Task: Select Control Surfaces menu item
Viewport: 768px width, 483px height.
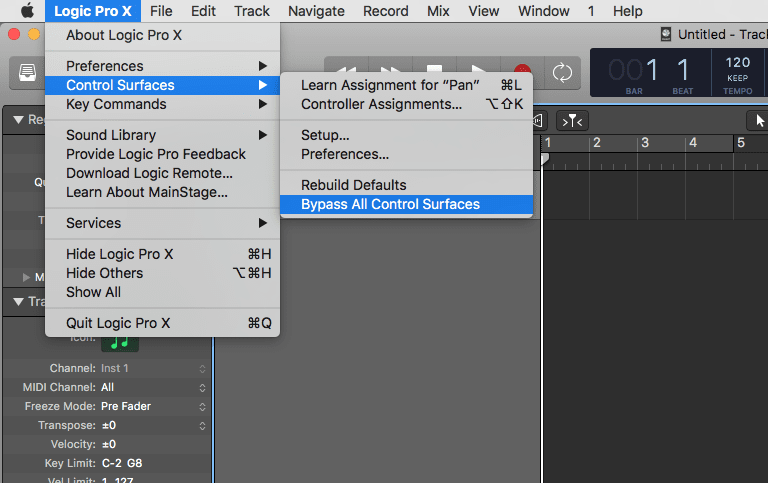Action: click(x=162, y=85)
